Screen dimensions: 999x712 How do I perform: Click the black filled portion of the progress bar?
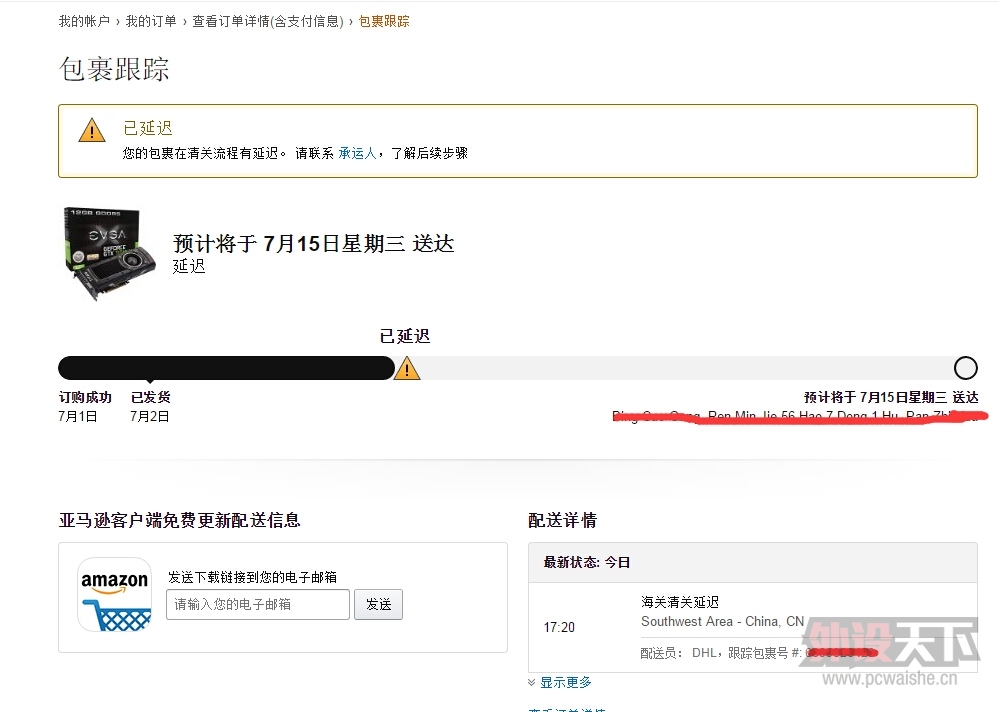(225, 368)
